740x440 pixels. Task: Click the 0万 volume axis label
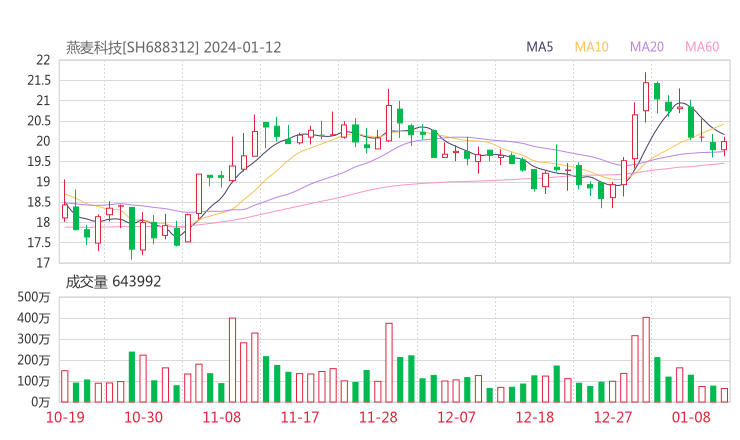coord(41,402)
